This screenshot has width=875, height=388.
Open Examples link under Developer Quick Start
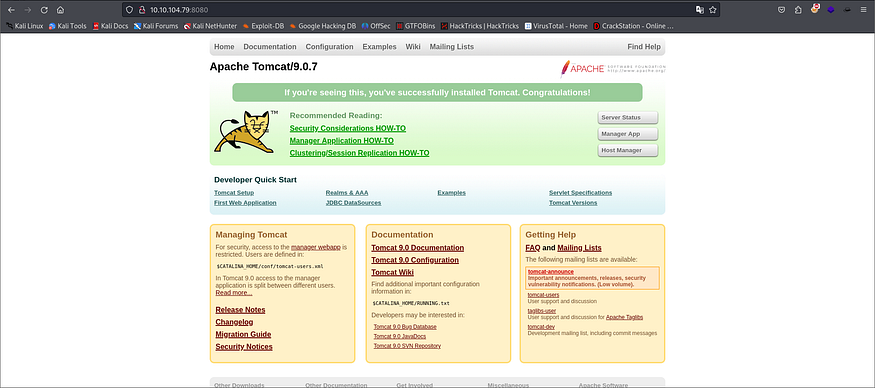(x=451, y=193)
